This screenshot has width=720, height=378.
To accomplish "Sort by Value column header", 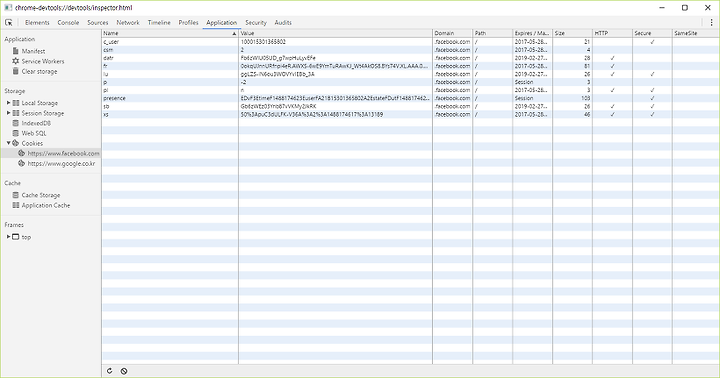I will 335,33.
